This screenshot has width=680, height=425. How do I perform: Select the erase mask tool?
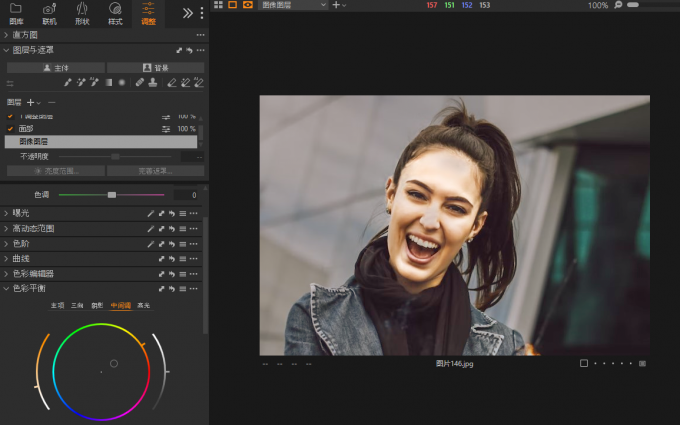[x=172, y=82]
